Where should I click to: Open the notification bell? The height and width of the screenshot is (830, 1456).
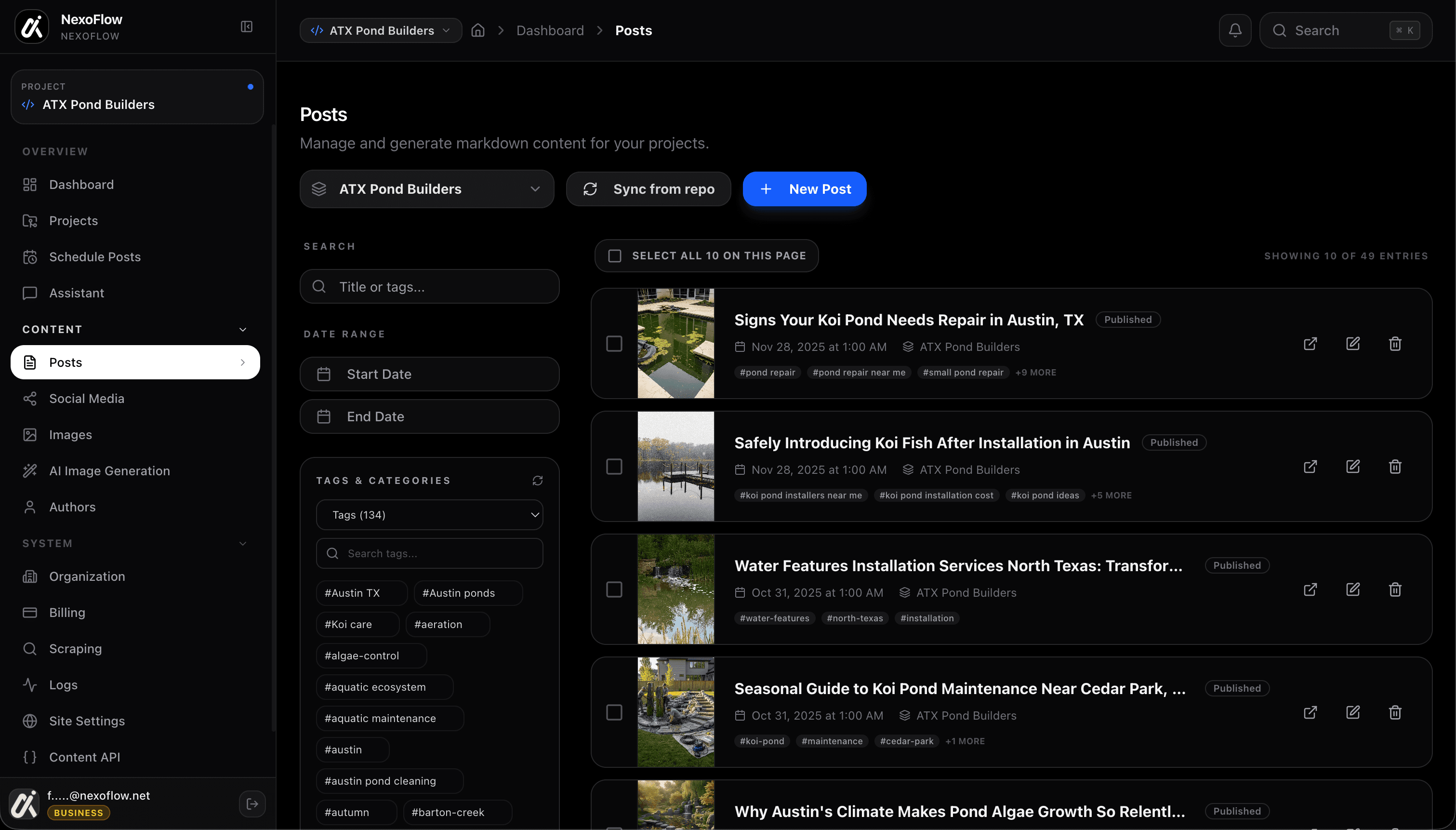[x=1234, y=30]
